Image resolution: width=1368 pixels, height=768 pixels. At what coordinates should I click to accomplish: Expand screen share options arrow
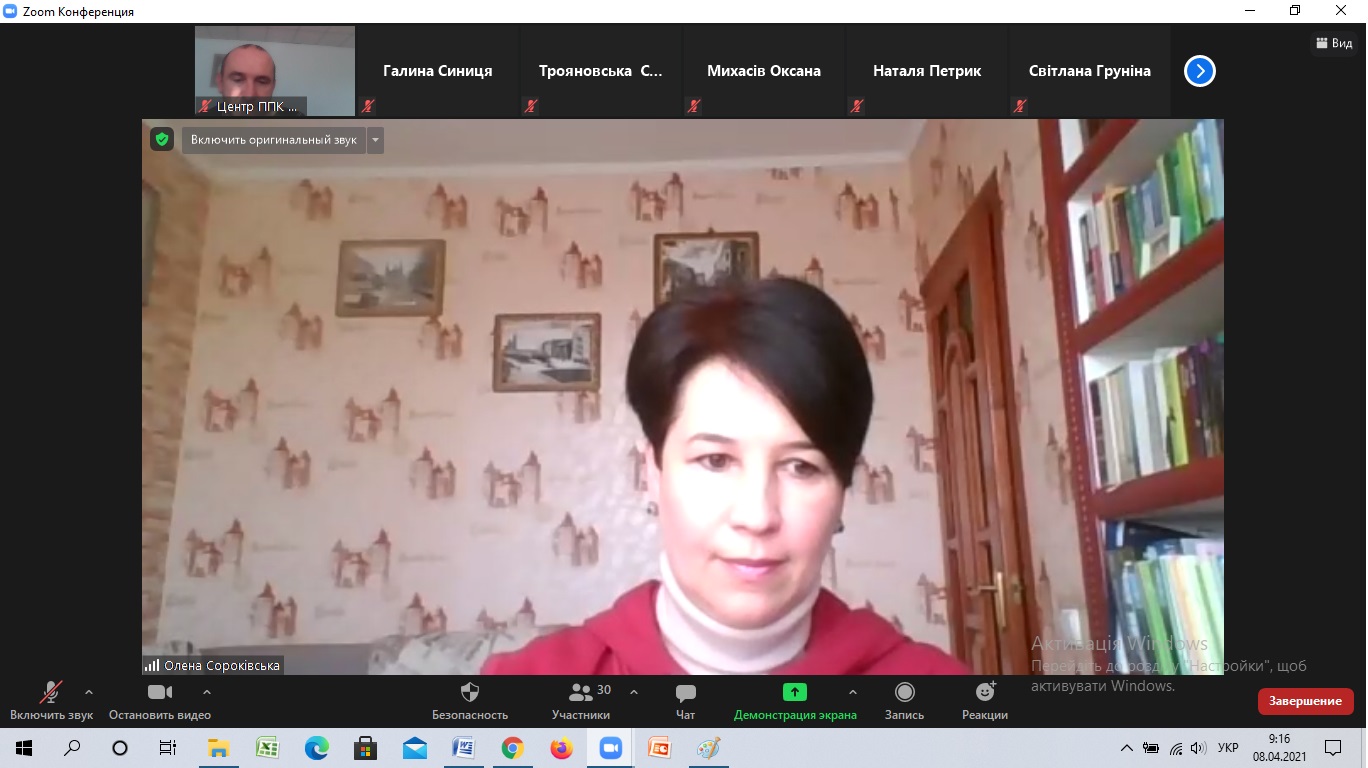pyautogui.click(x=853, y=691)
